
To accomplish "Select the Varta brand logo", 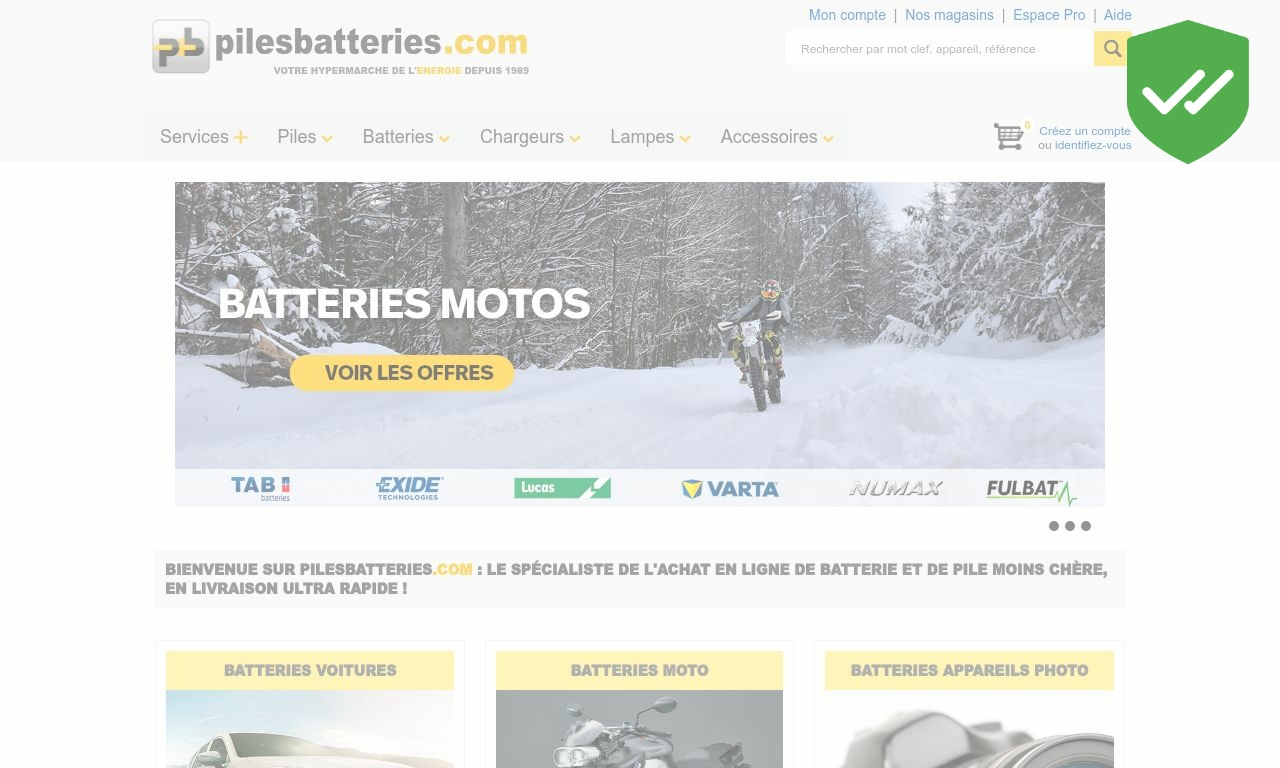I will (x=730, y=489).
